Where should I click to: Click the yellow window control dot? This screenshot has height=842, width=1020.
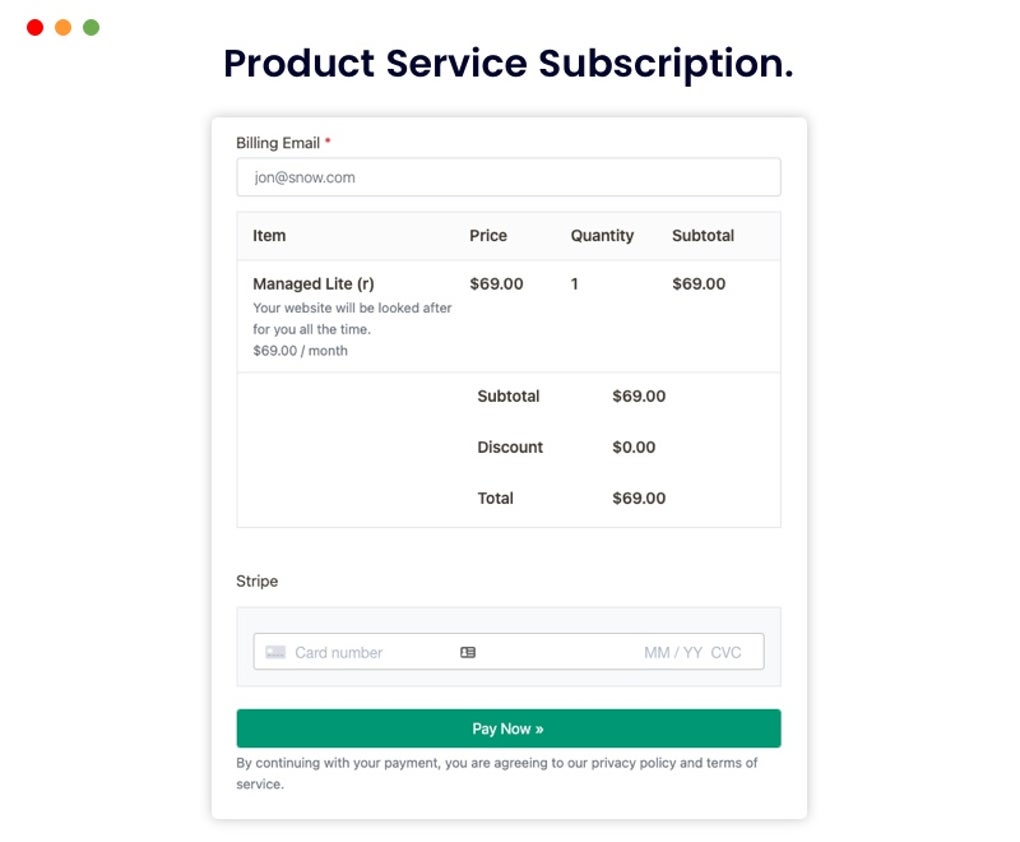62,27
